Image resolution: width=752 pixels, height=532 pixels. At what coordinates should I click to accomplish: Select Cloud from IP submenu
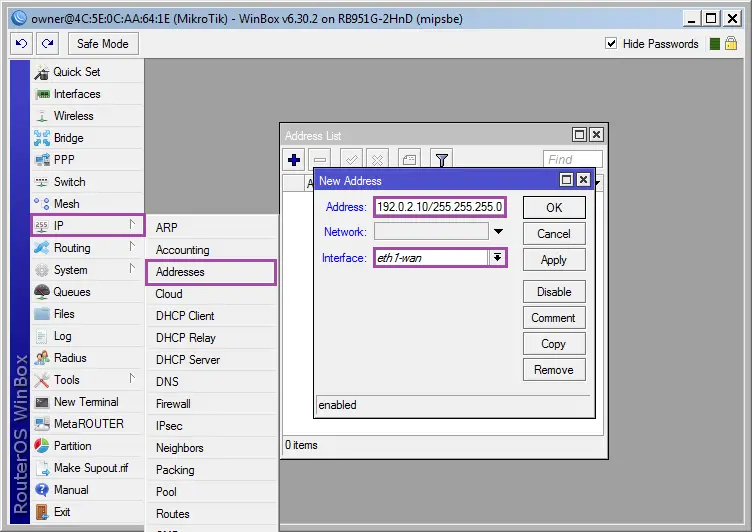pyautogui.click(x=212, y=294)
